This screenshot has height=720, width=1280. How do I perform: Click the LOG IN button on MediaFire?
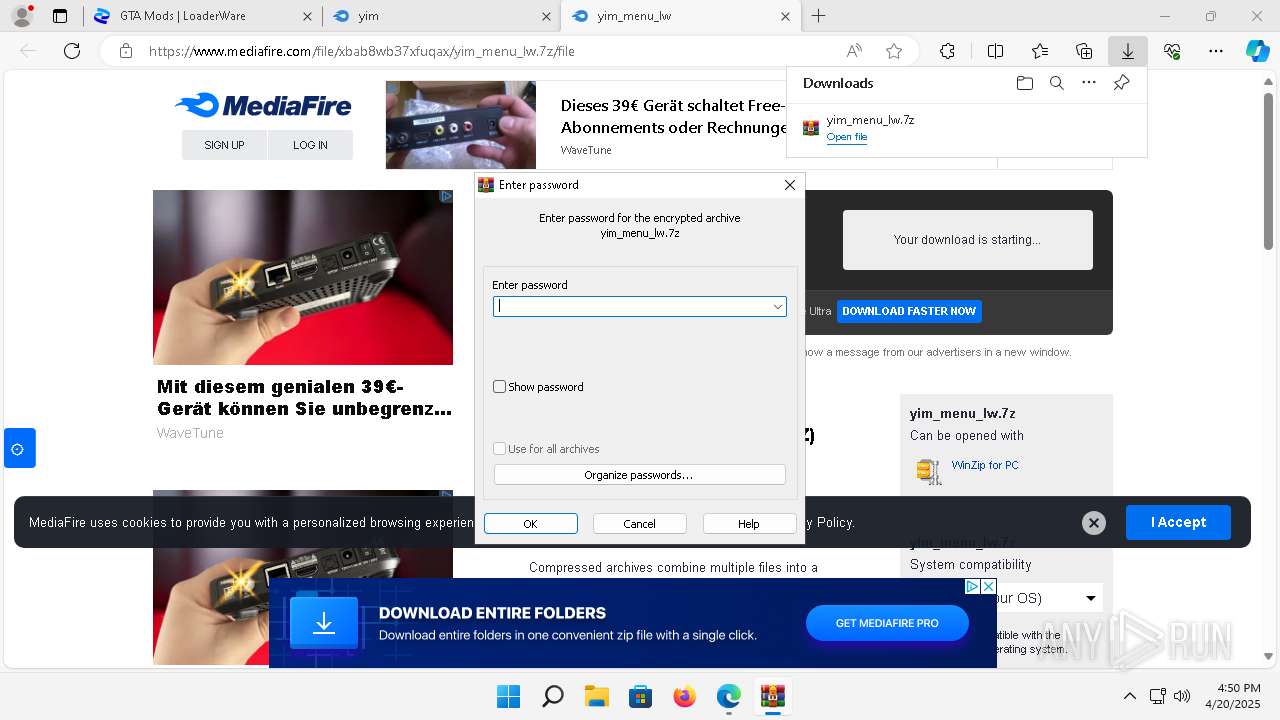pyautogui.click(x=310, y=145)
